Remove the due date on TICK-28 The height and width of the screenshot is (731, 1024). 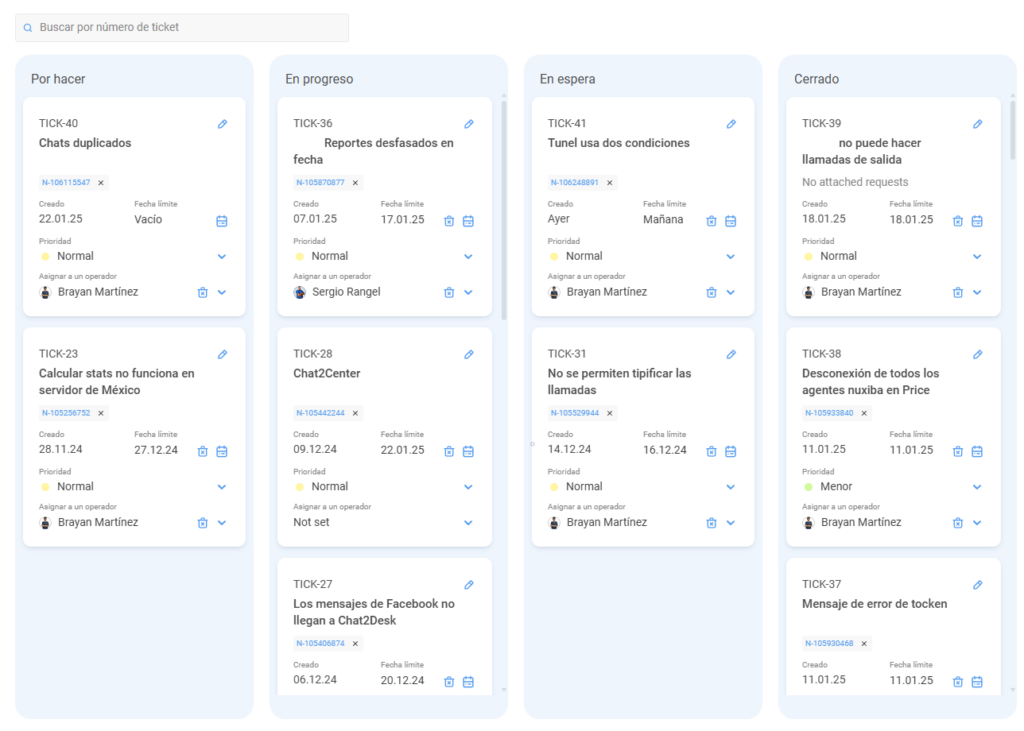click(449, 451)
